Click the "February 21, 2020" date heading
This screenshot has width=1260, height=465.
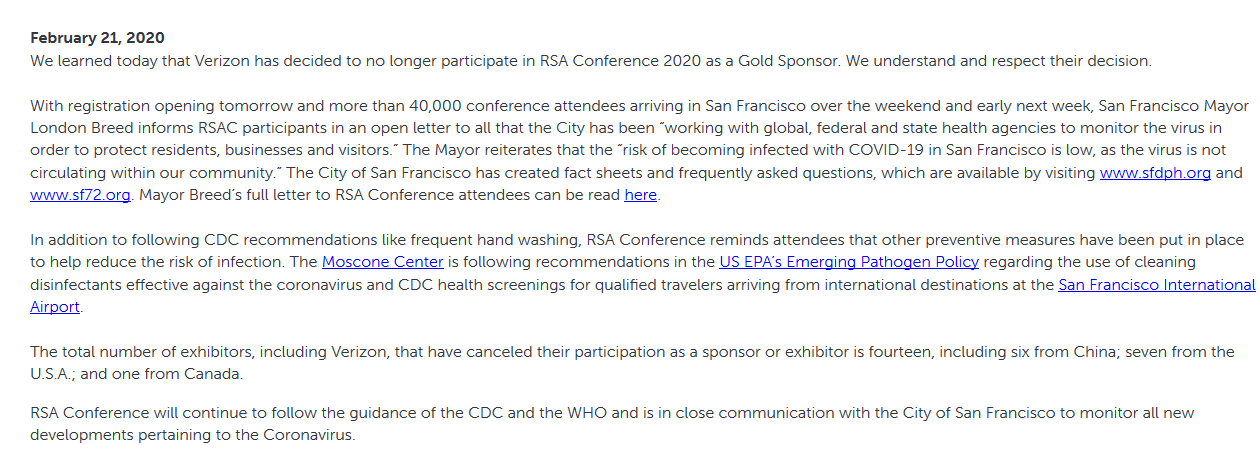97,38
